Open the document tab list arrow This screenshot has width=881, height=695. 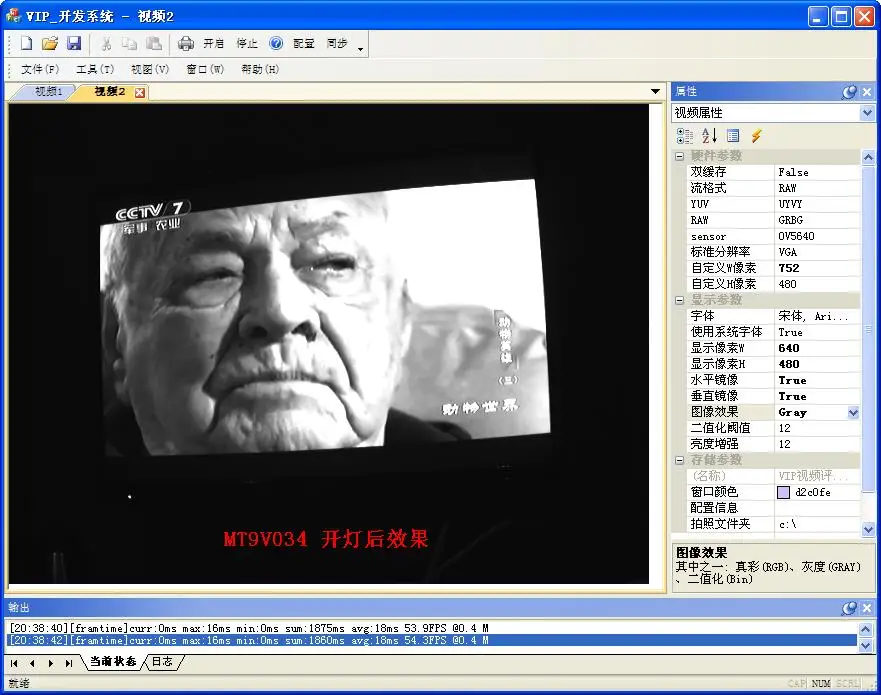click(x=655, y=92)
